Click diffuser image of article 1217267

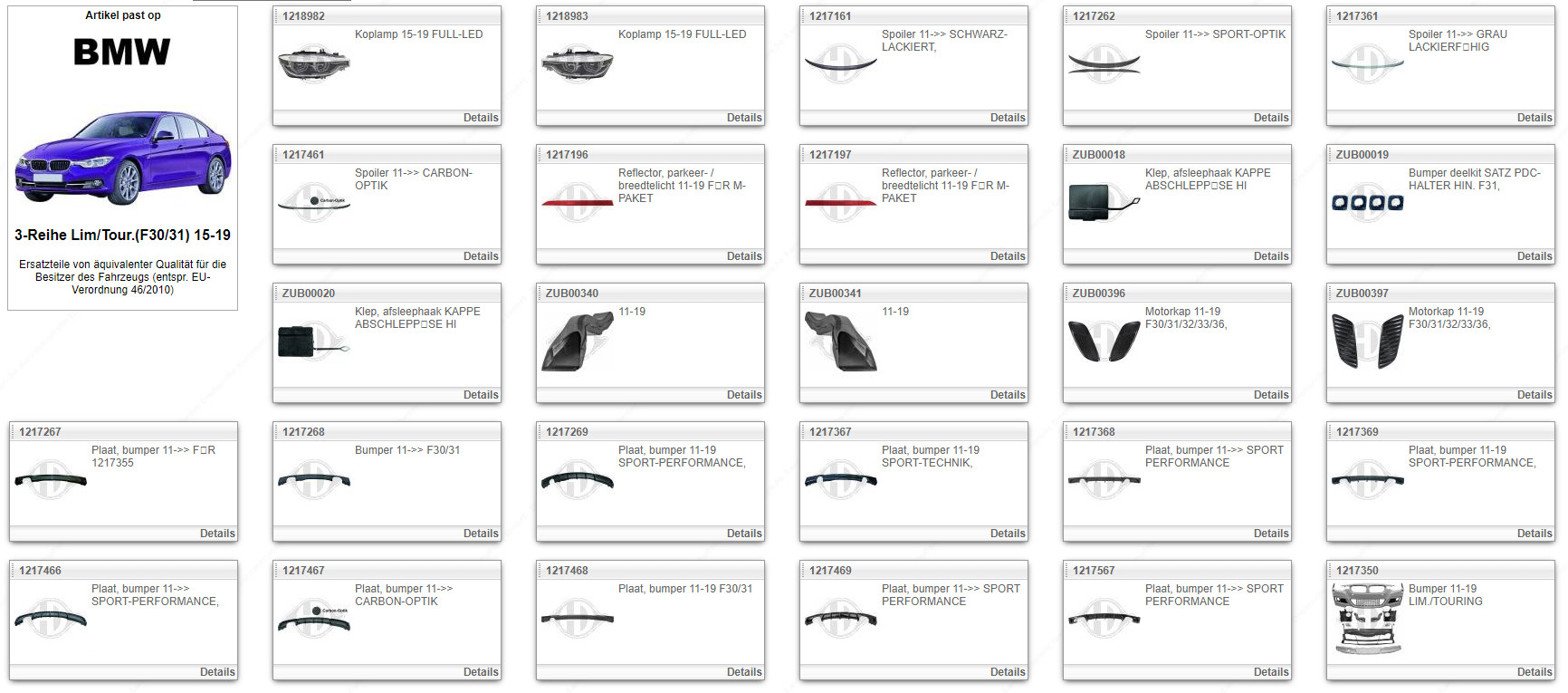(51, 479)
